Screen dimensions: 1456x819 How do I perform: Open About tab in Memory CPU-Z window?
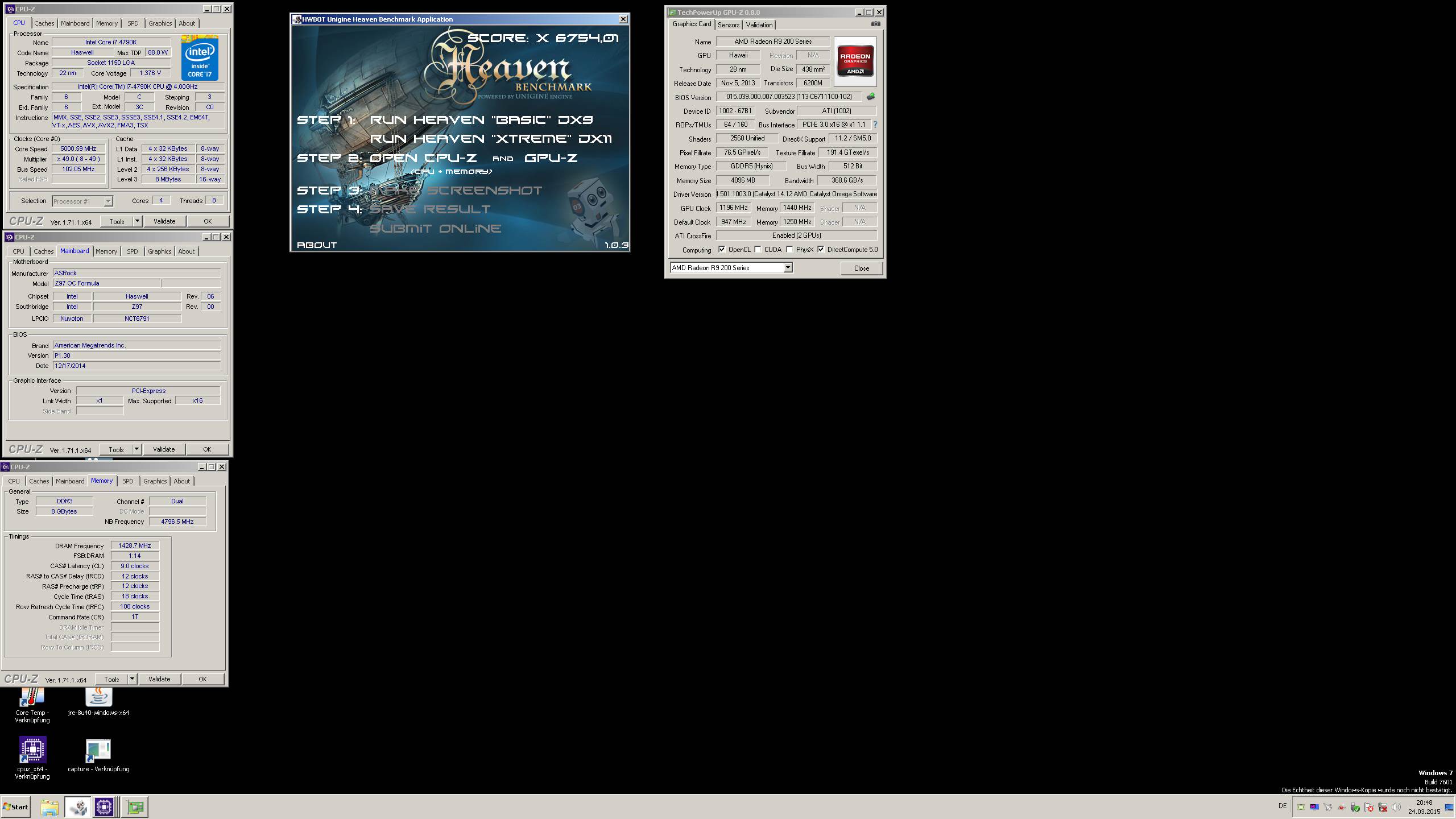[182, 481]
